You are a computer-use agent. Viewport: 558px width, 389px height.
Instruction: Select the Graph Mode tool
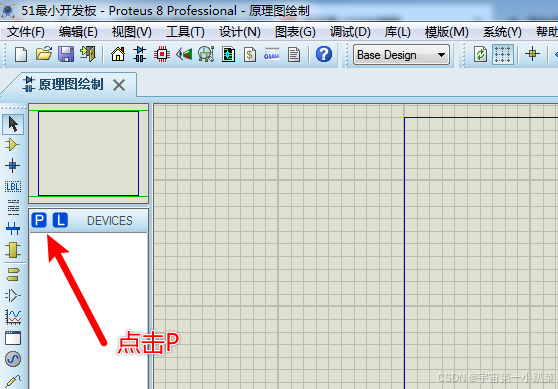(13, 317)
